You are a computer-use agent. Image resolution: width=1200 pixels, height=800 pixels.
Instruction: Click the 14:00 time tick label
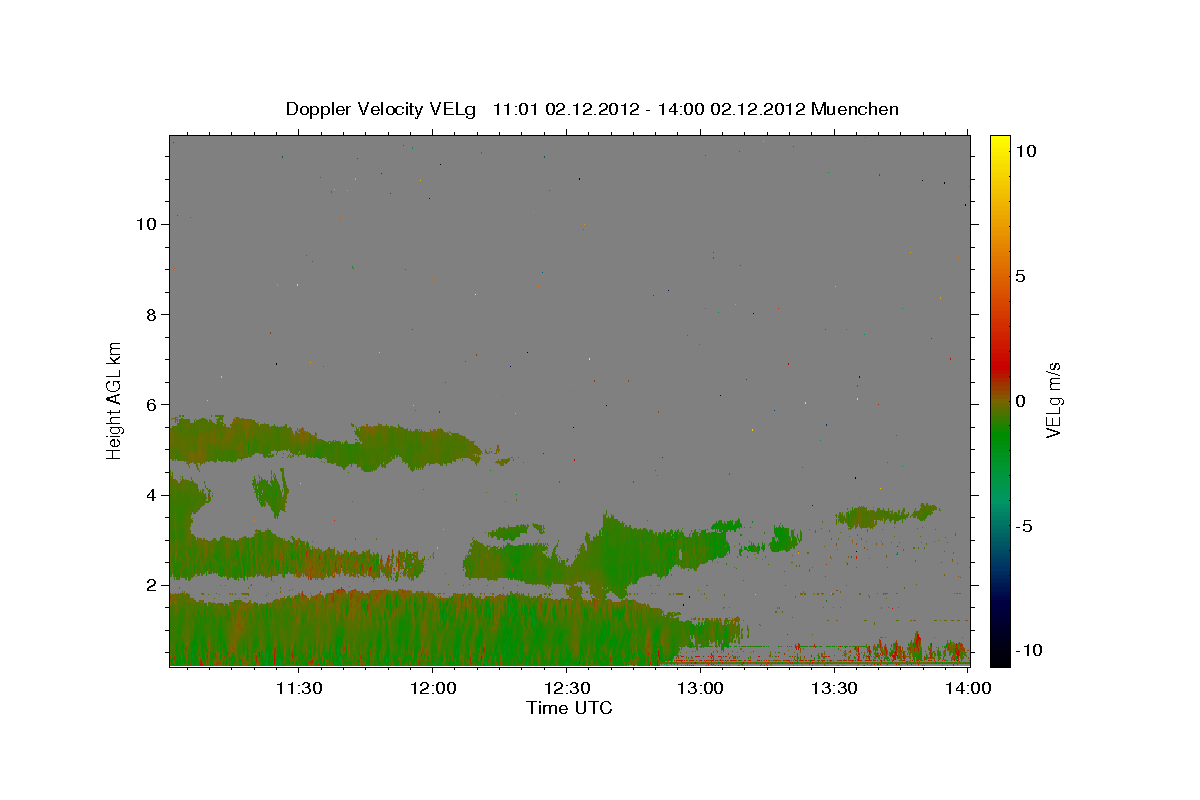[968, 688]
